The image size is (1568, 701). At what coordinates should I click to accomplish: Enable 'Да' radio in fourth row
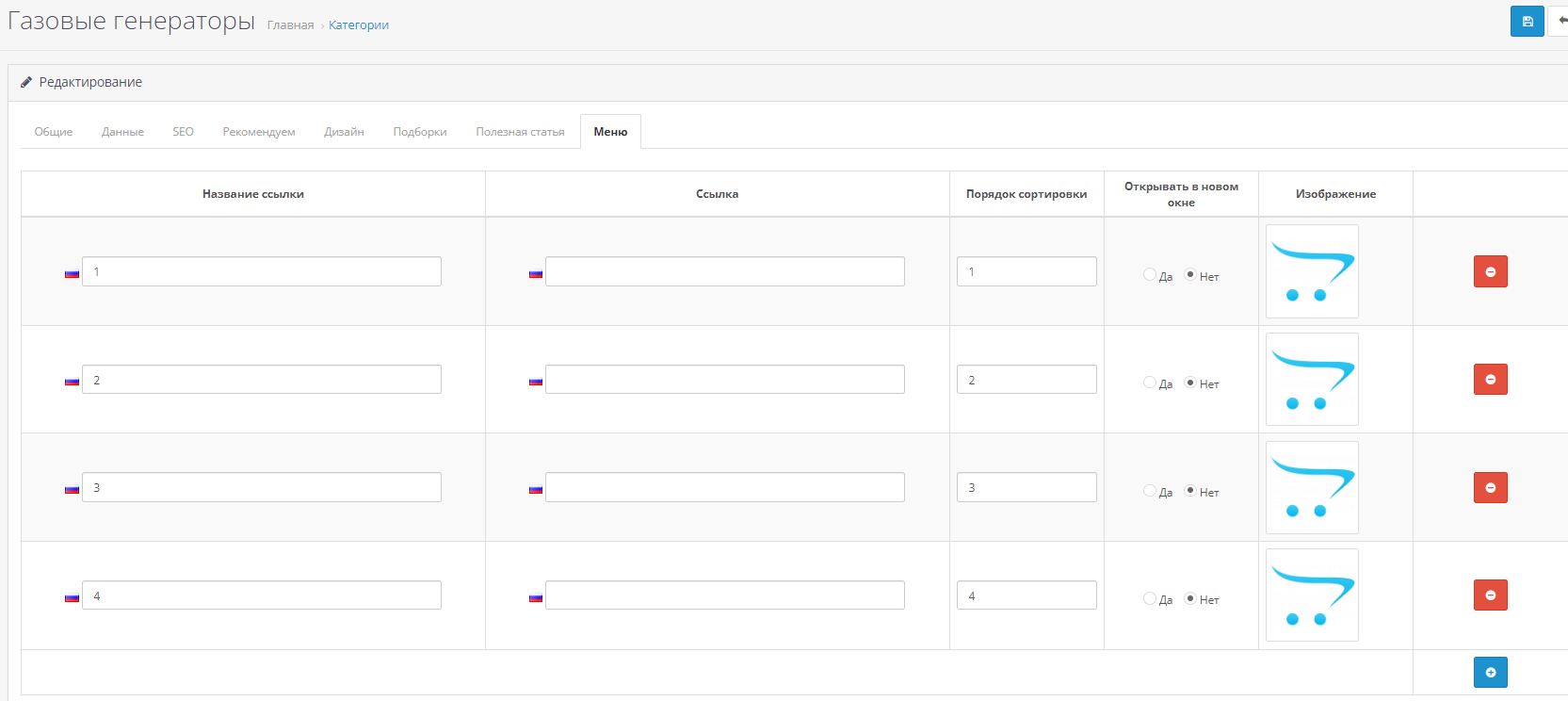pyautogui.click(x=1149, y=598)
